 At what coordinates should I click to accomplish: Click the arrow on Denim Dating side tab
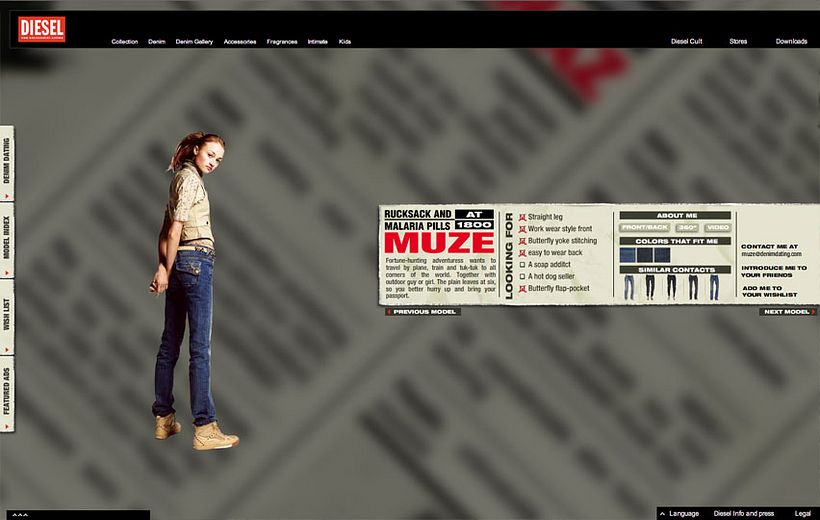(7, 196)
